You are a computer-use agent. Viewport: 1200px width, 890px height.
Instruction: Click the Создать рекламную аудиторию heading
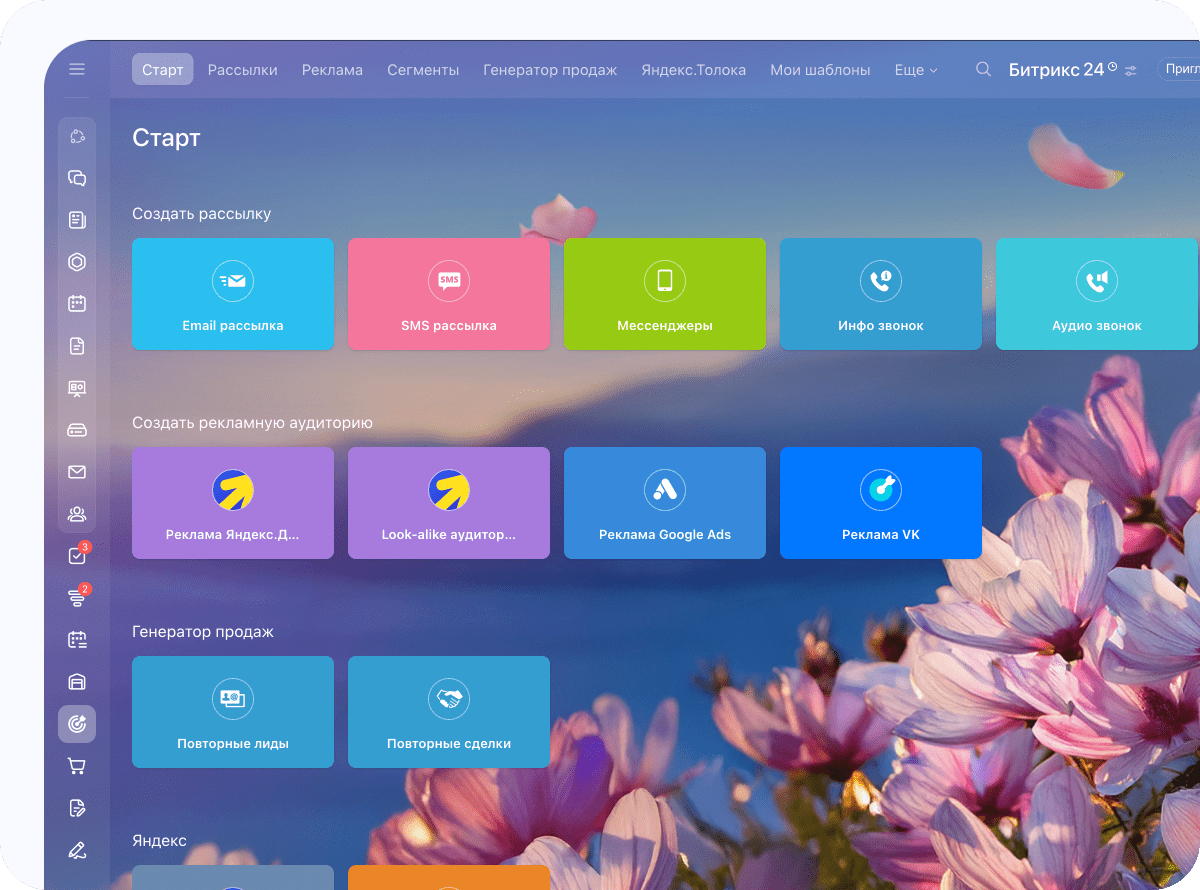tap(252, 423)
